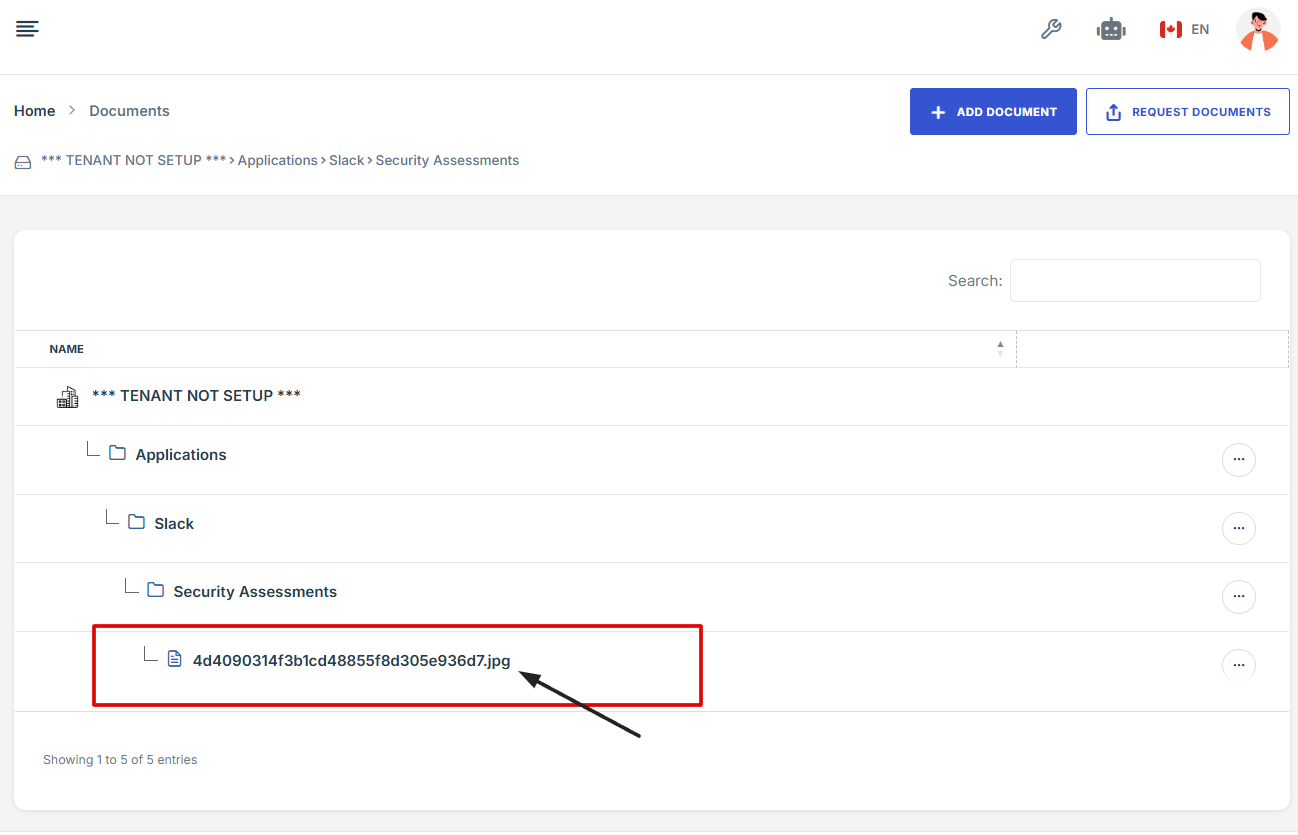This screenshot has width=1298, height=835.
Task: Click the Canadian flag language icon
Action: [x=1170, y=30]
